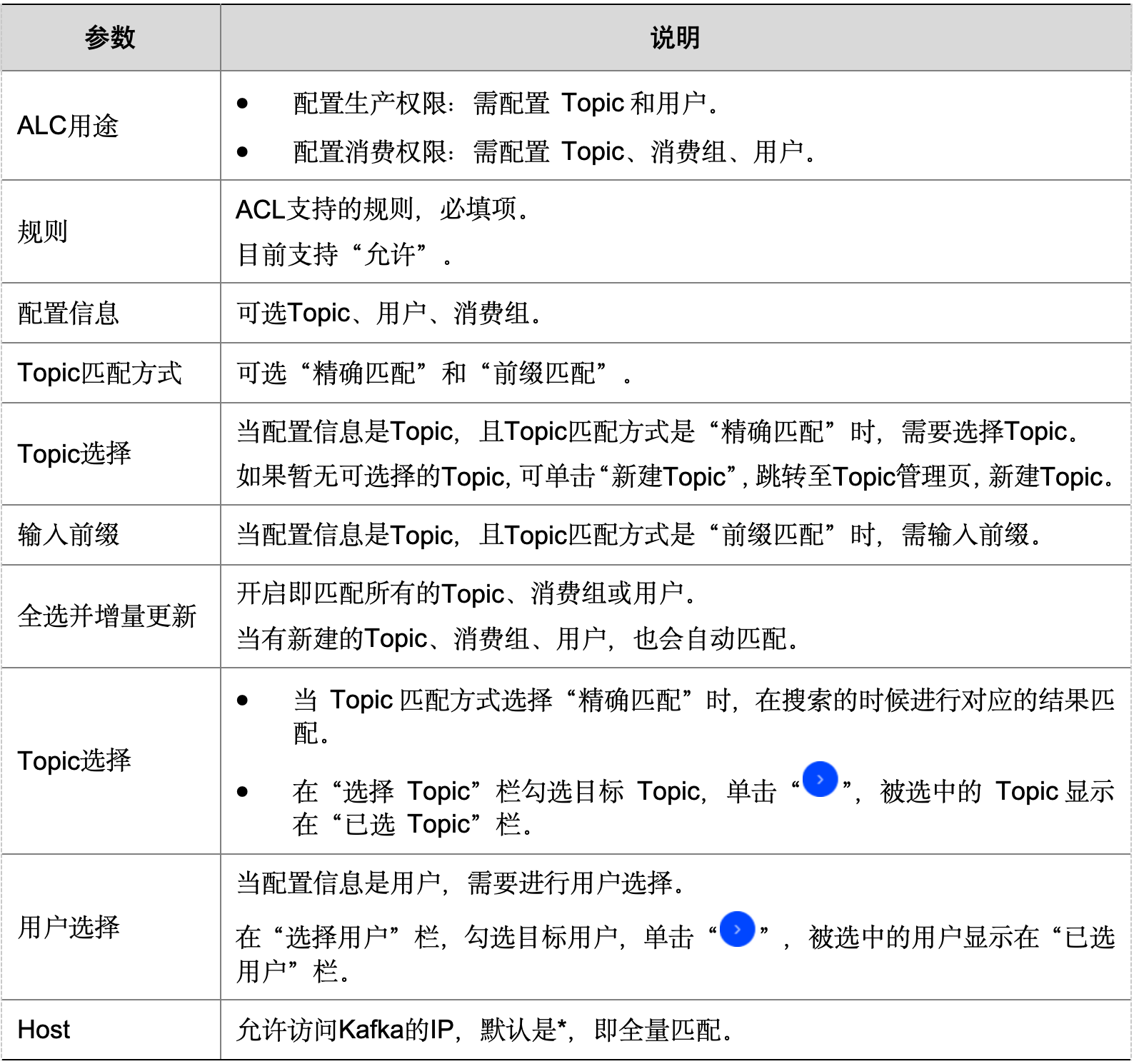Screen dimensions: 1134x1064
Task: Click the bullet starting 当 Topic 匹配方式选择
Action: pyautogui.click(x=704, y=716)
